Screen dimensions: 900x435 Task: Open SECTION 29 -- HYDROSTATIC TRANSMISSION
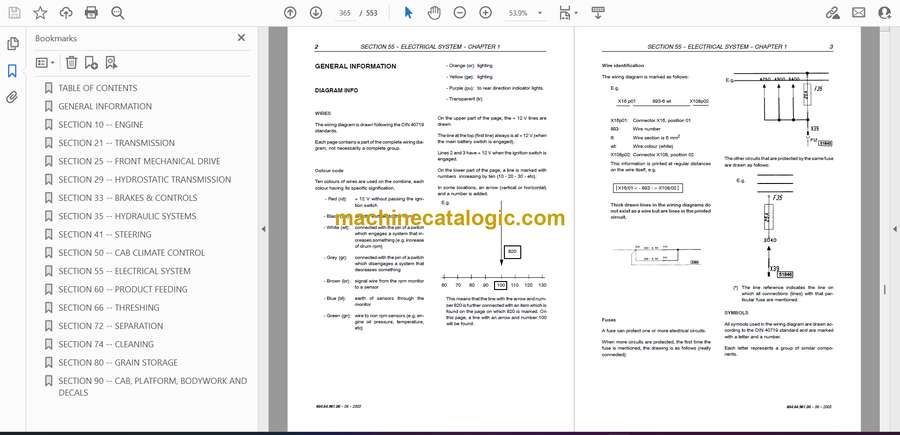tap(145, 180)
